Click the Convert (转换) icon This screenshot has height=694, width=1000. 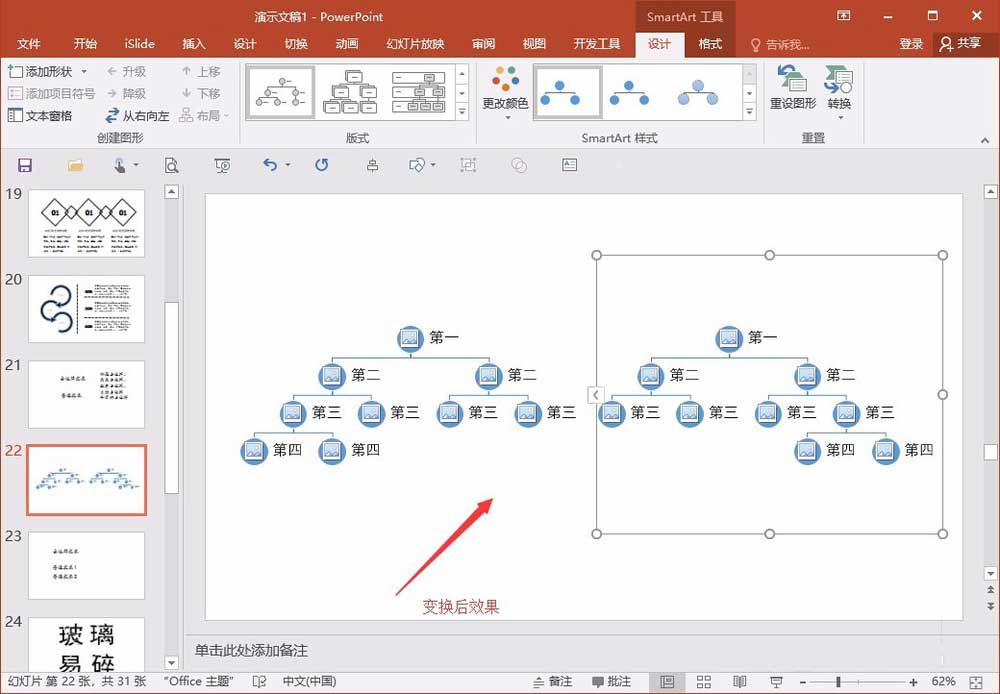[839, 92]
